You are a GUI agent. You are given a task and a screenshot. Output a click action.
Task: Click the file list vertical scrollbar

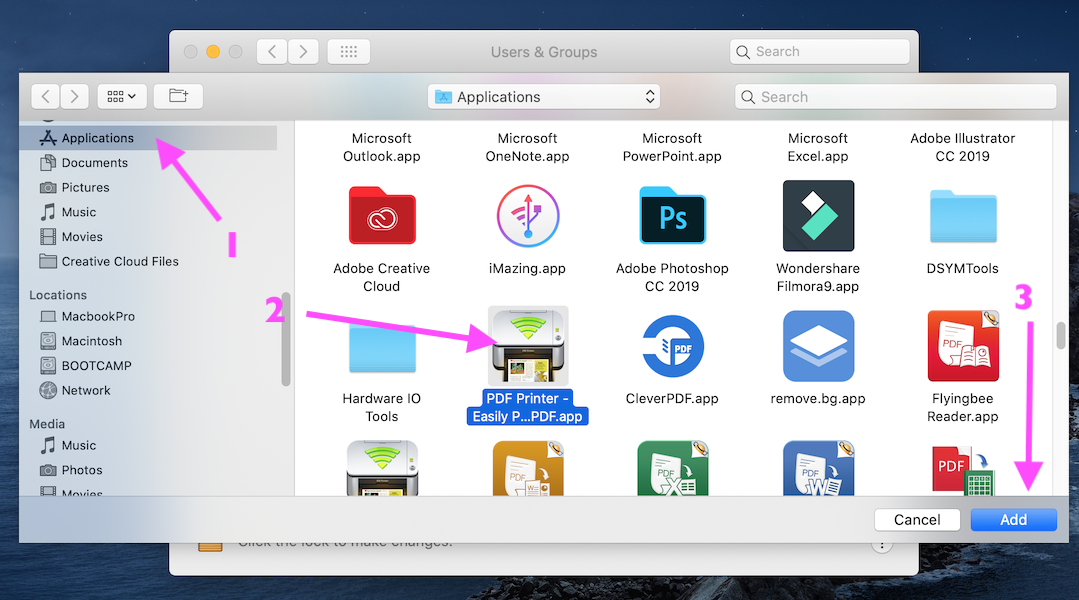tap(1060, 336)
